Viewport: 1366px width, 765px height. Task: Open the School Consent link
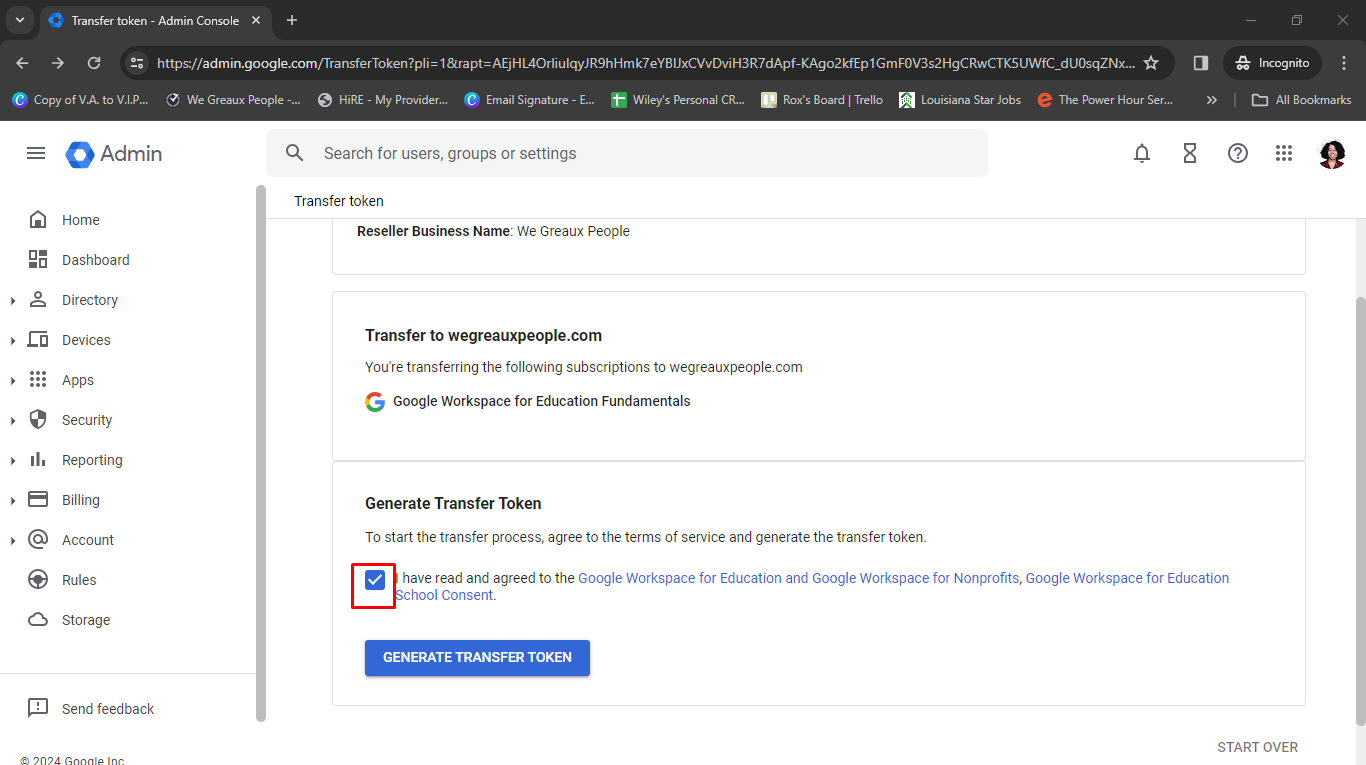(445, 594)
